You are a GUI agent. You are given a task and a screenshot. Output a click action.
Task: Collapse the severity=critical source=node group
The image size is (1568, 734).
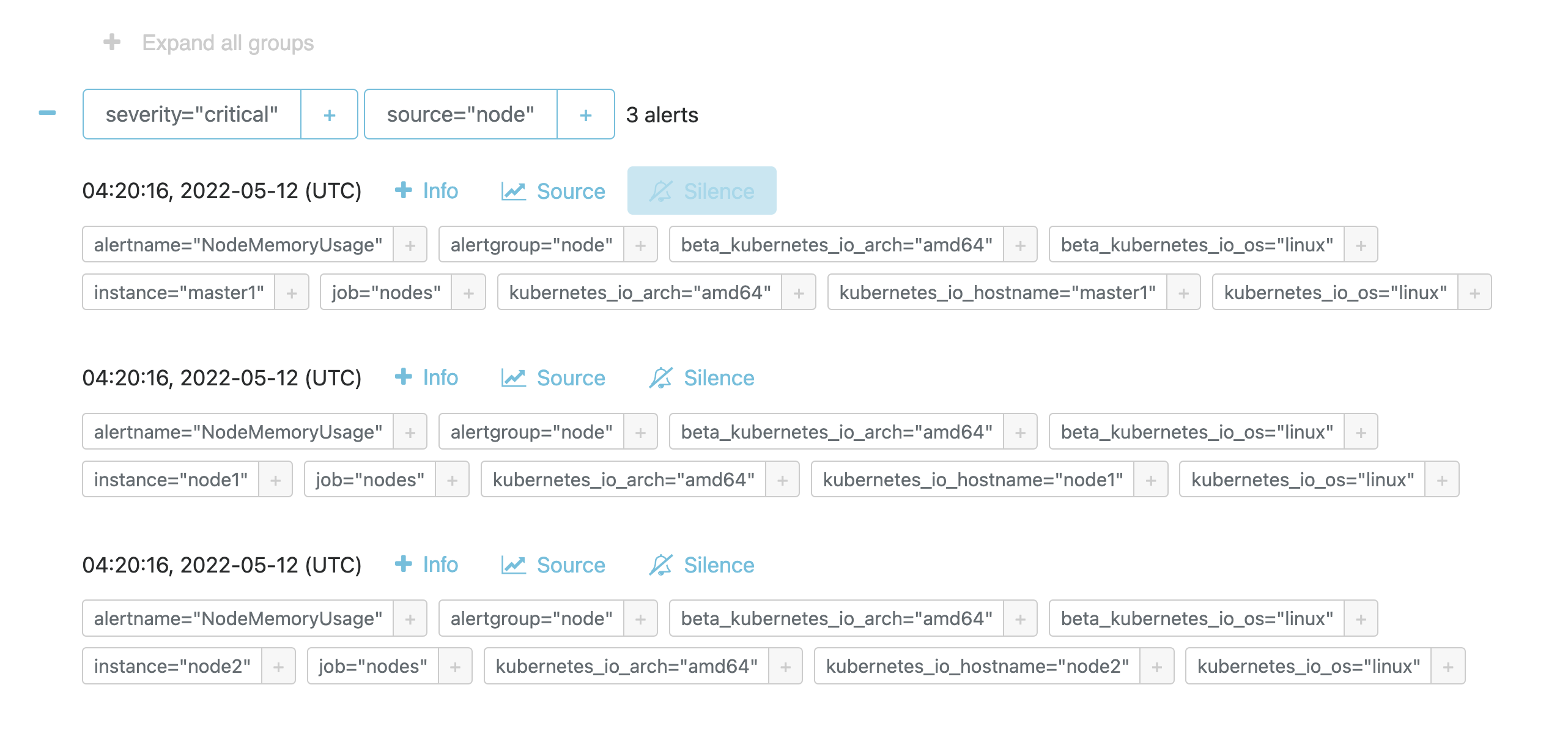click(x=48, y=113)
